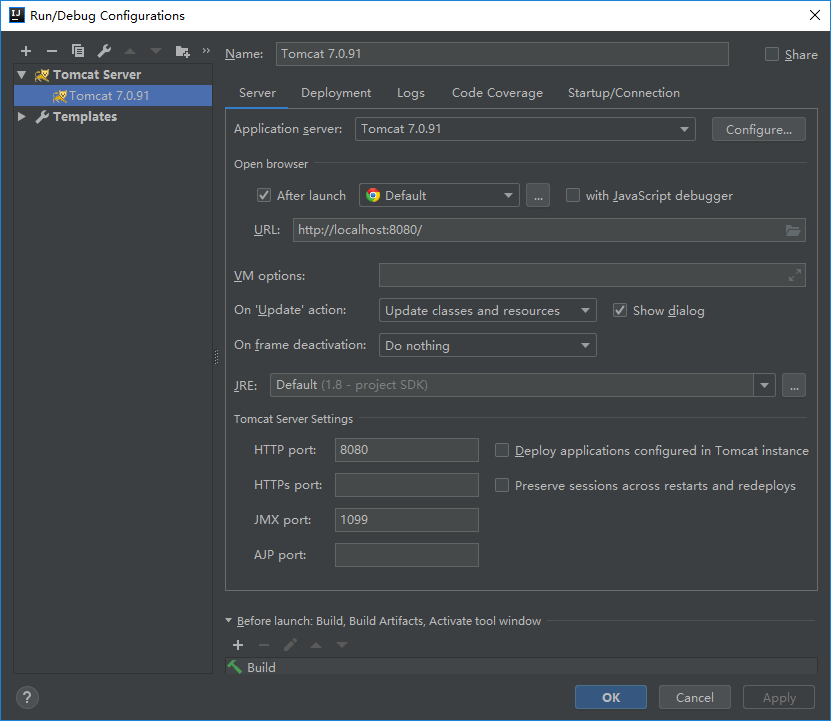
Task: Click the AJP port field
Action: coord(406,555)
